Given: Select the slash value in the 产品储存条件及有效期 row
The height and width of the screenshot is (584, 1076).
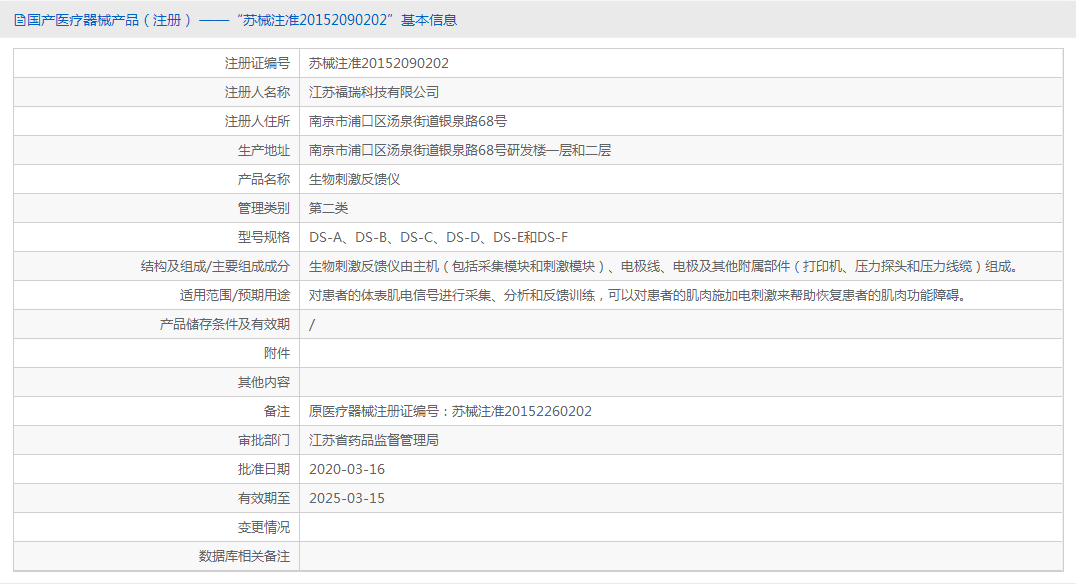Looking at the screenshot, I should [312, 325].
